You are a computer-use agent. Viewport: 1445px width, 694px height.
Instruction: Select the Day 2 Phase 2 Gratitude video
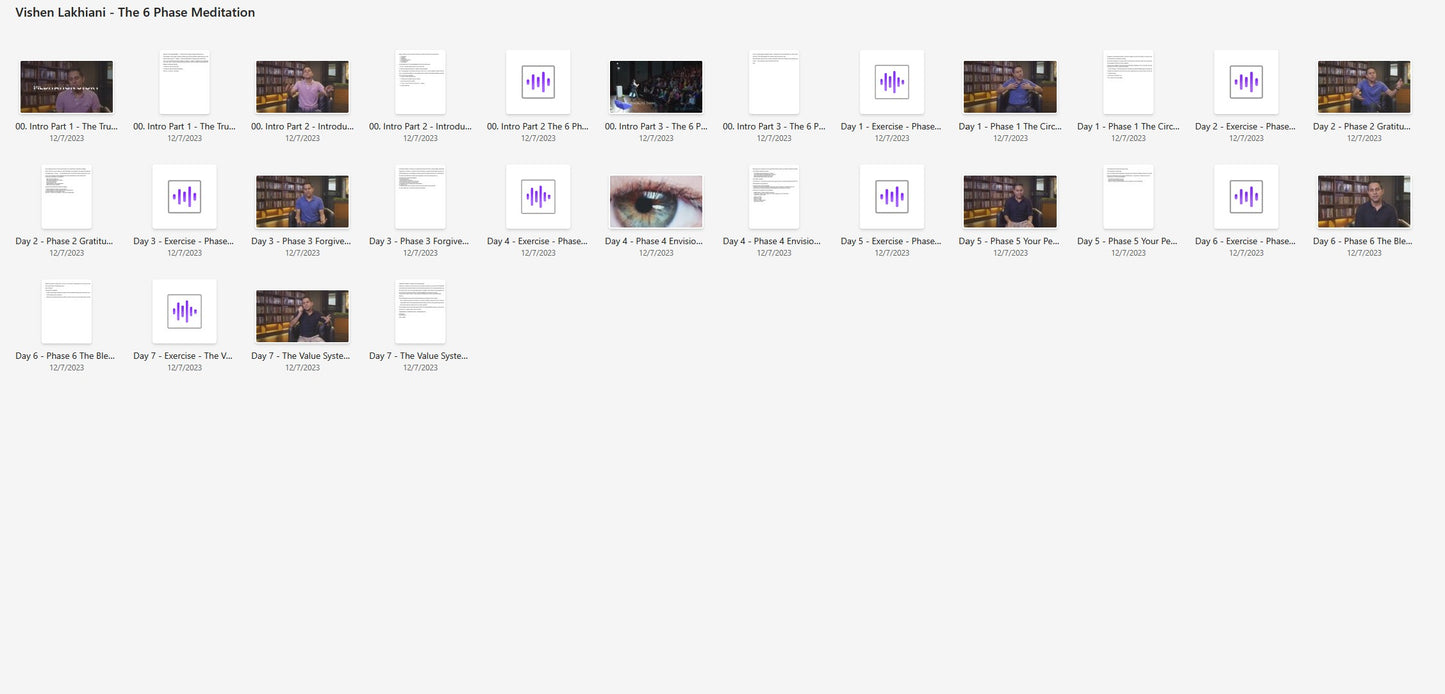1364,87
